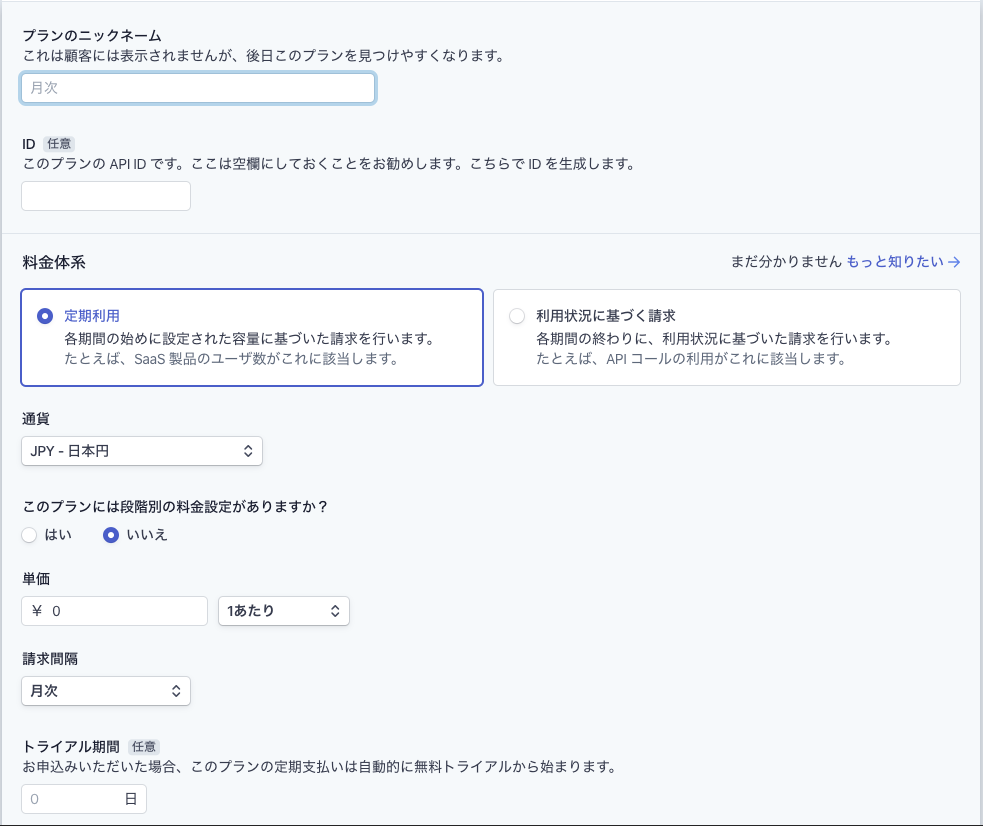
Task: Click the 月次 placeholder nickname box
Action: 197,88
